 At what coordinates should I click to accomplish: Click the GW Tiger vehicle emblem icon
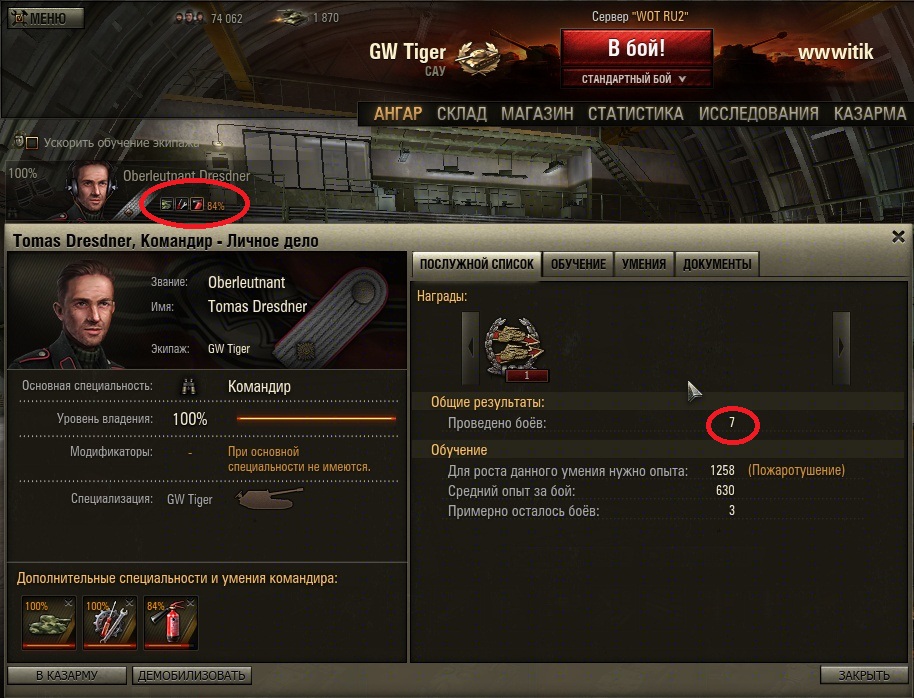pos(477,58)
